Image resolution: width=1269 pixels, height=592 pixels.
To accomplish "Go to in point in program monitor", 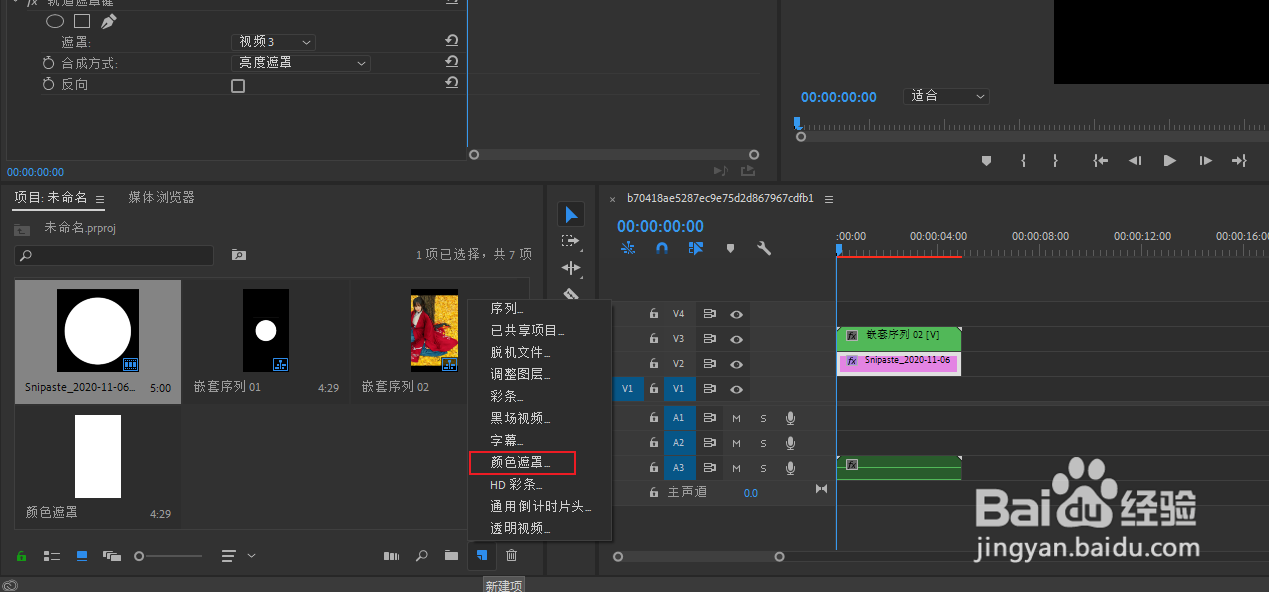I will point(1101,160).
